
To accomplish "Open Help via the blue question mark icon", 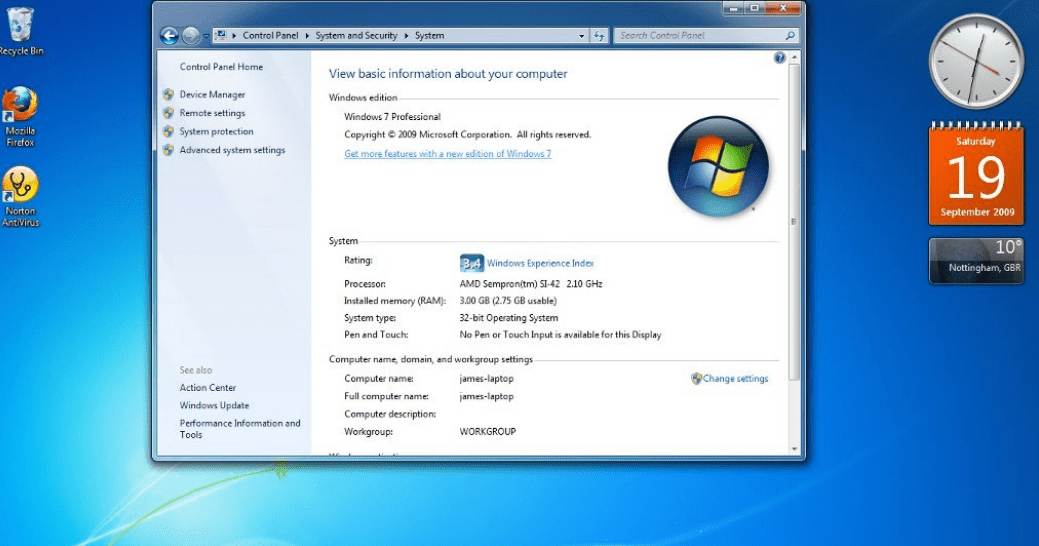I will click(x=779, y=58).
